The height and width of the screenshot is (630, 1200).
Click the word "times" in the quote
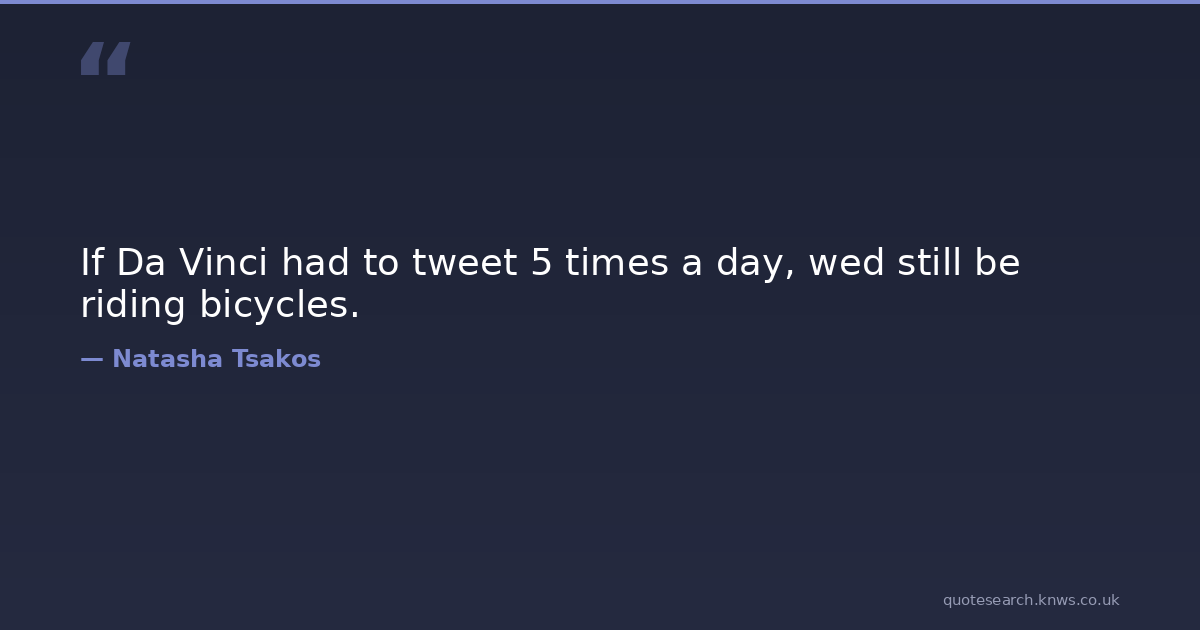tap(616, 263)
